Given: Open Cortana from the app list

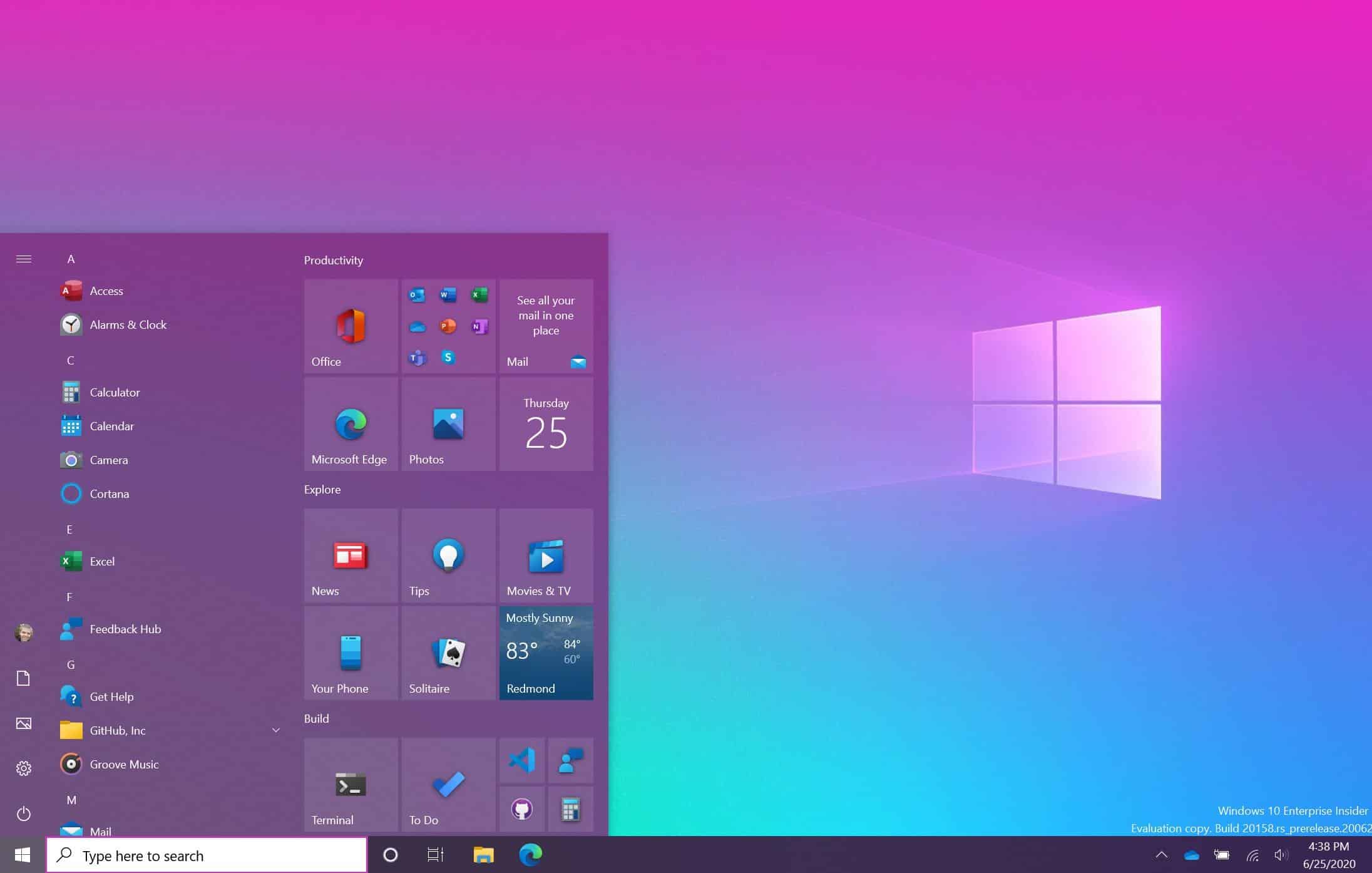Looking at the screenshot, I should pyautogui.click(x=169, y=493).
